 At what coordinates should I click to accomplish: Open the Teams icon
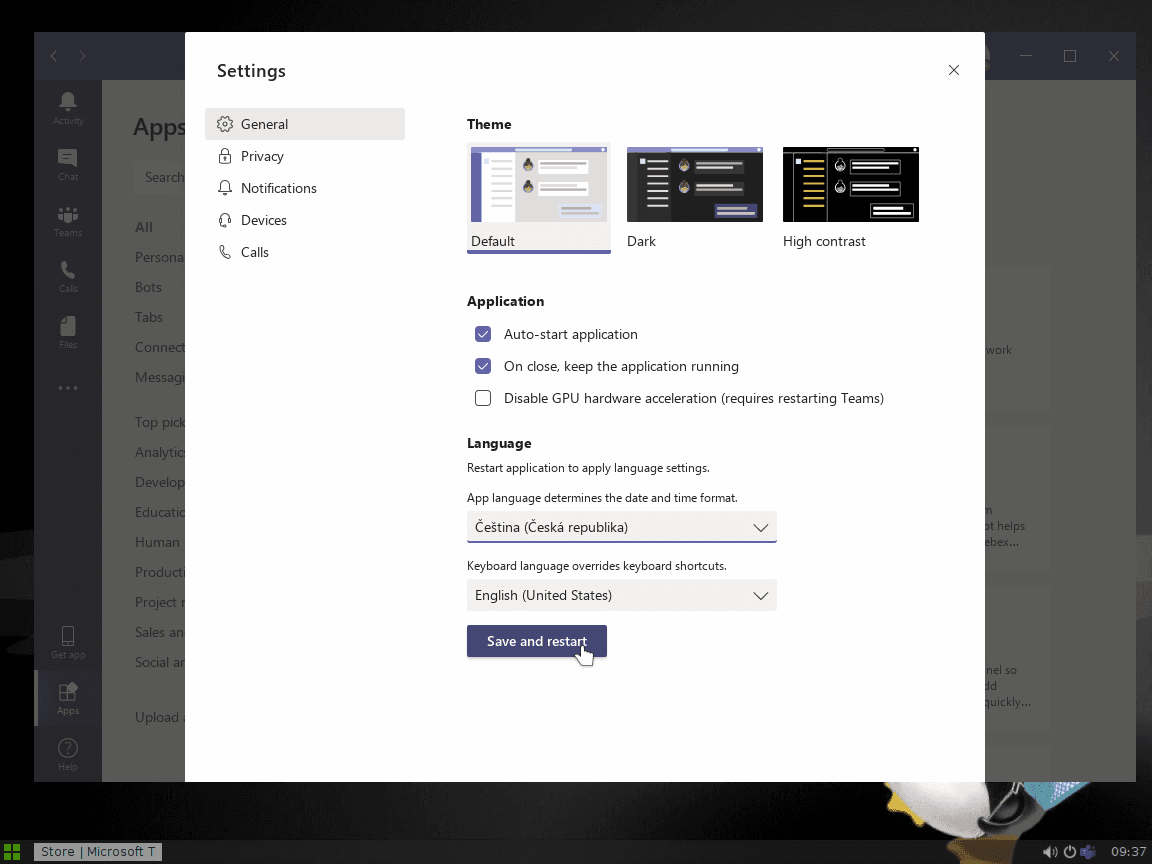click(67, 220)
